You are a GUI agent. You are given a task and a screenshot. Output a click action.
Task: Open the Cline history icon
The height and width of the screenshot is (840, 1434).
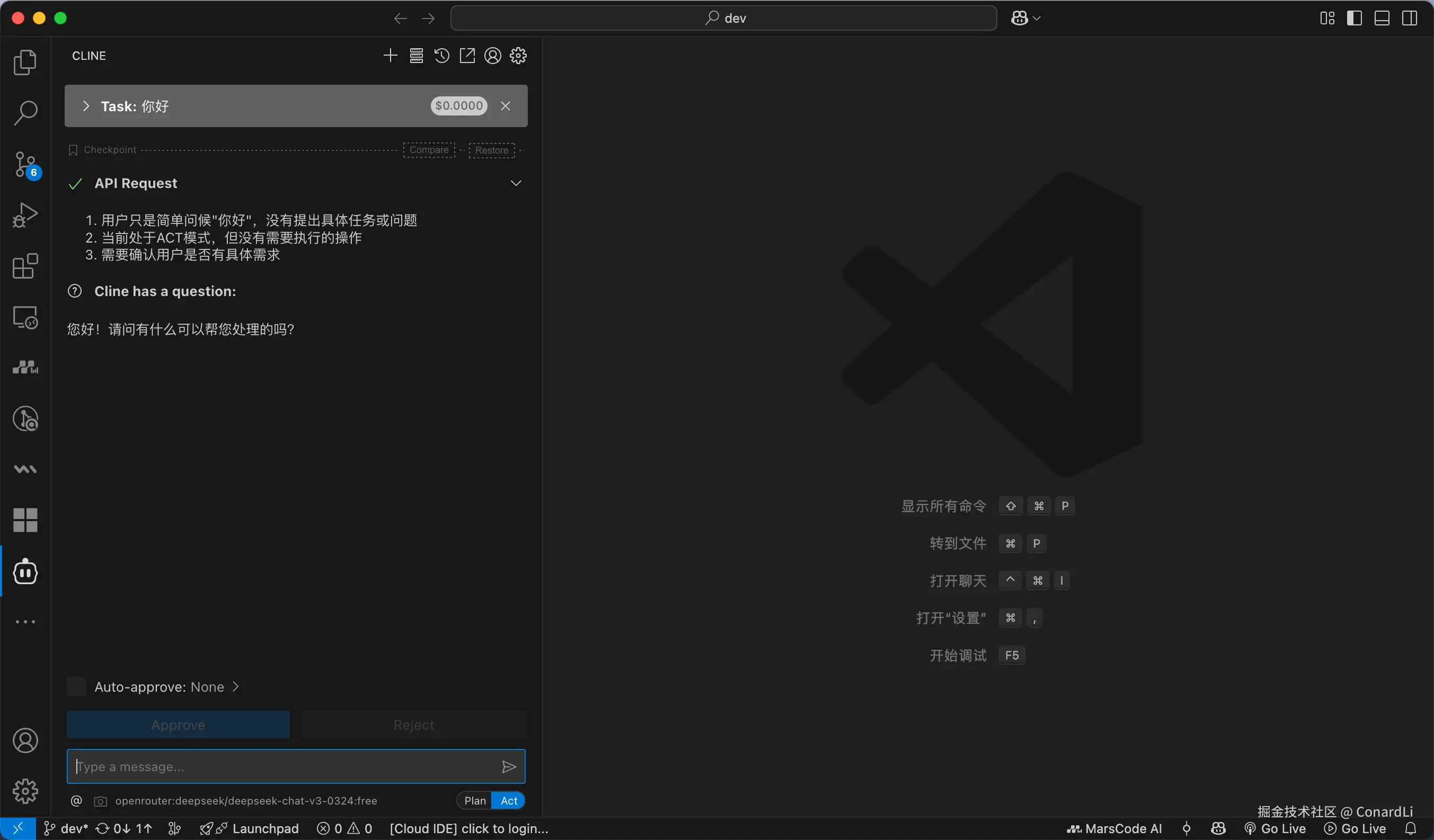441,56
